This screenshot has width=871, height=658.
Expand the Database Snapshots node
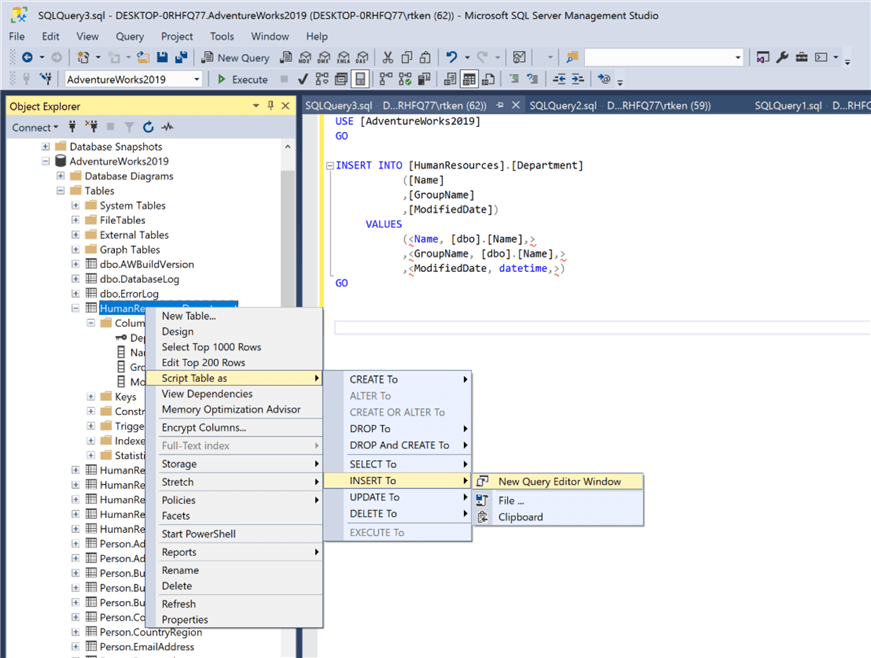pyautogui.click(x=46, y=147)
